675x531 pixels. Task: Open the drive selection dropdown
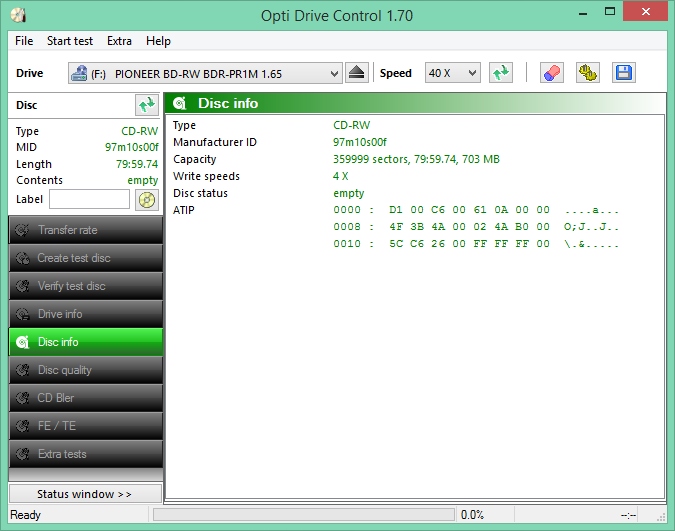pos(205,73)
